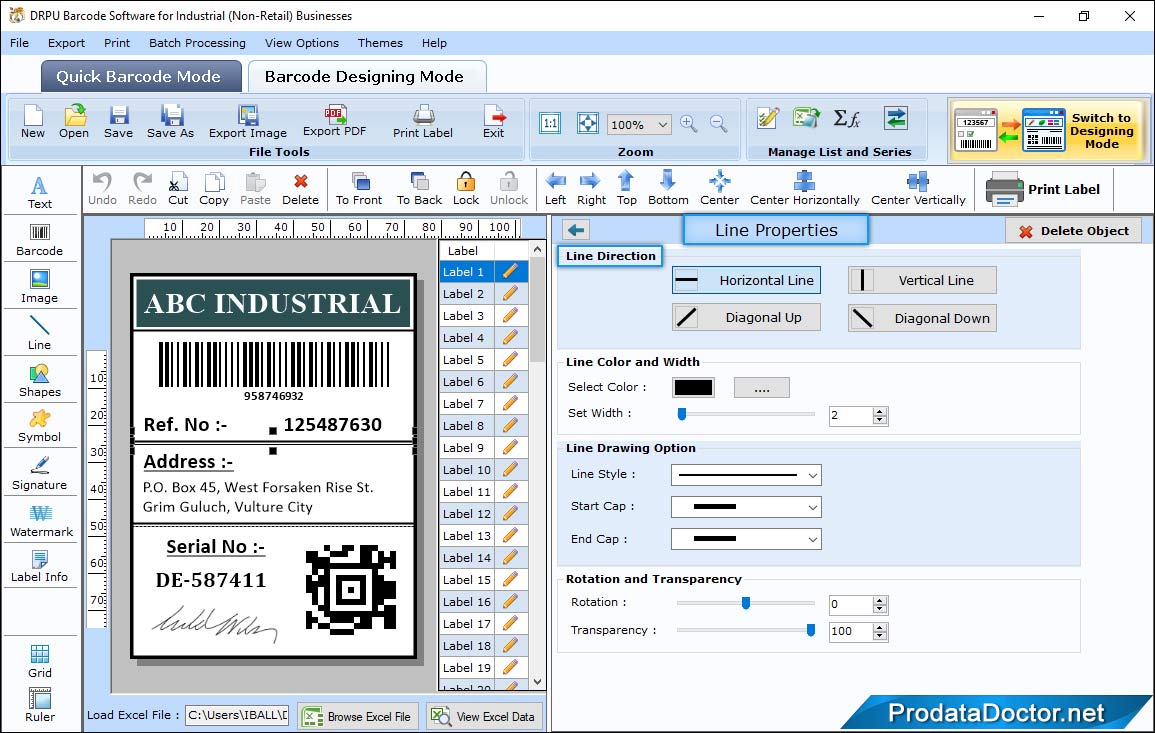Export label as Image
Viewport: 1155px width, 733px height.
(248, 122)
